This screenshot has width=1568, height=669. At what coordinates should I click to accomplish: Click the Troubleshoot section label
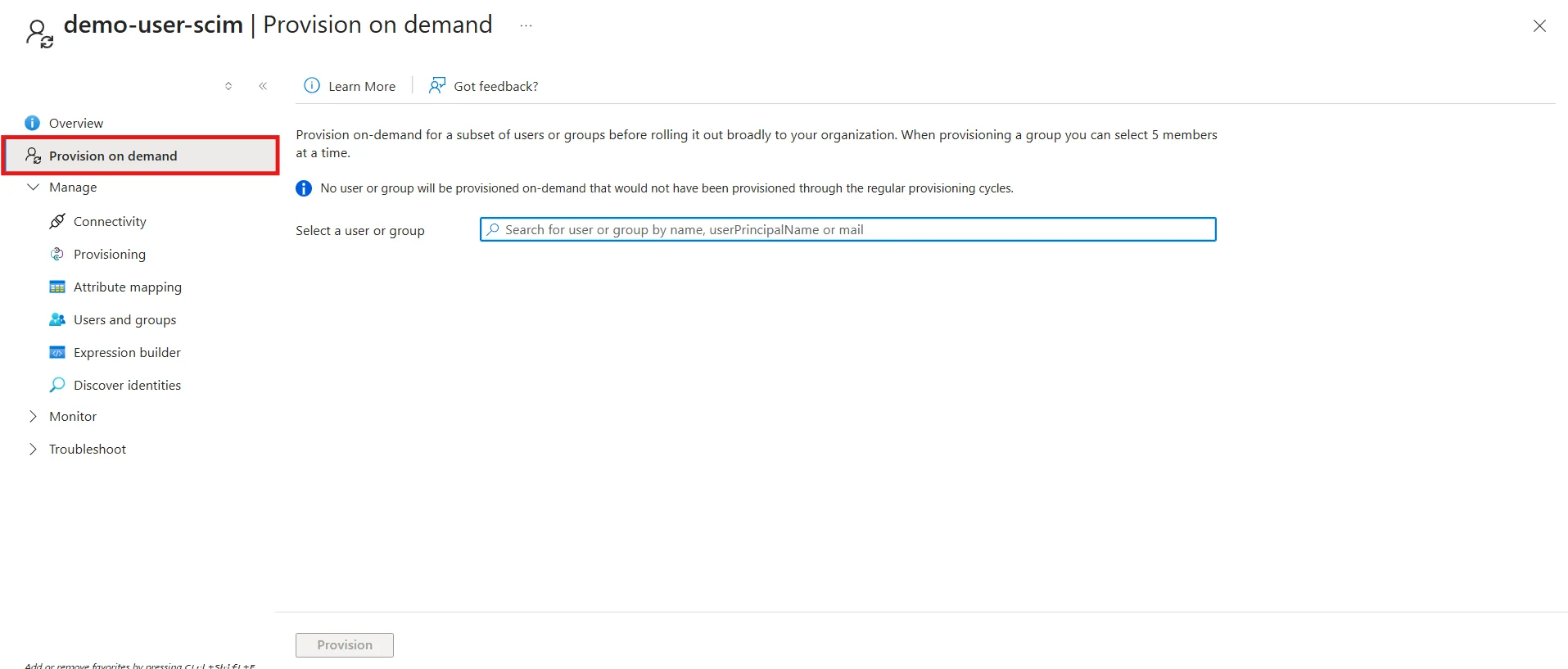(88, 449)
